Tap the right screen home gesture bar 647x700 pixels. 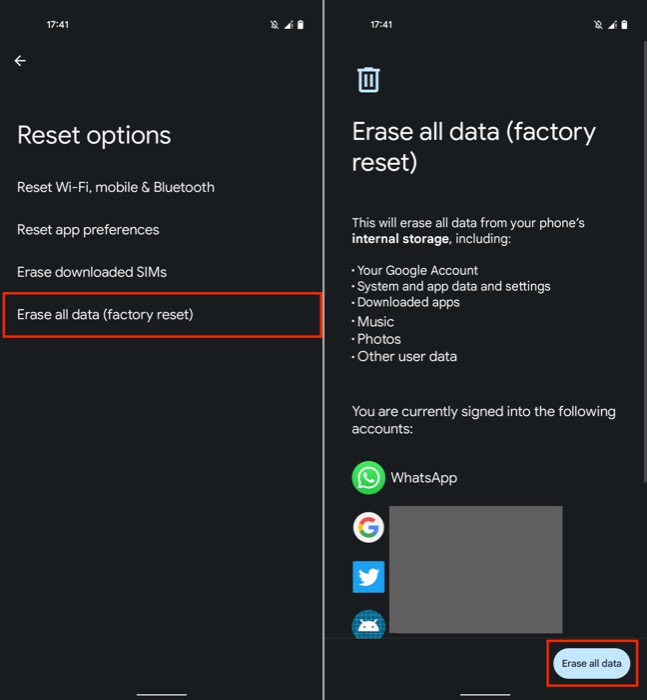click(x=485, y=695)
